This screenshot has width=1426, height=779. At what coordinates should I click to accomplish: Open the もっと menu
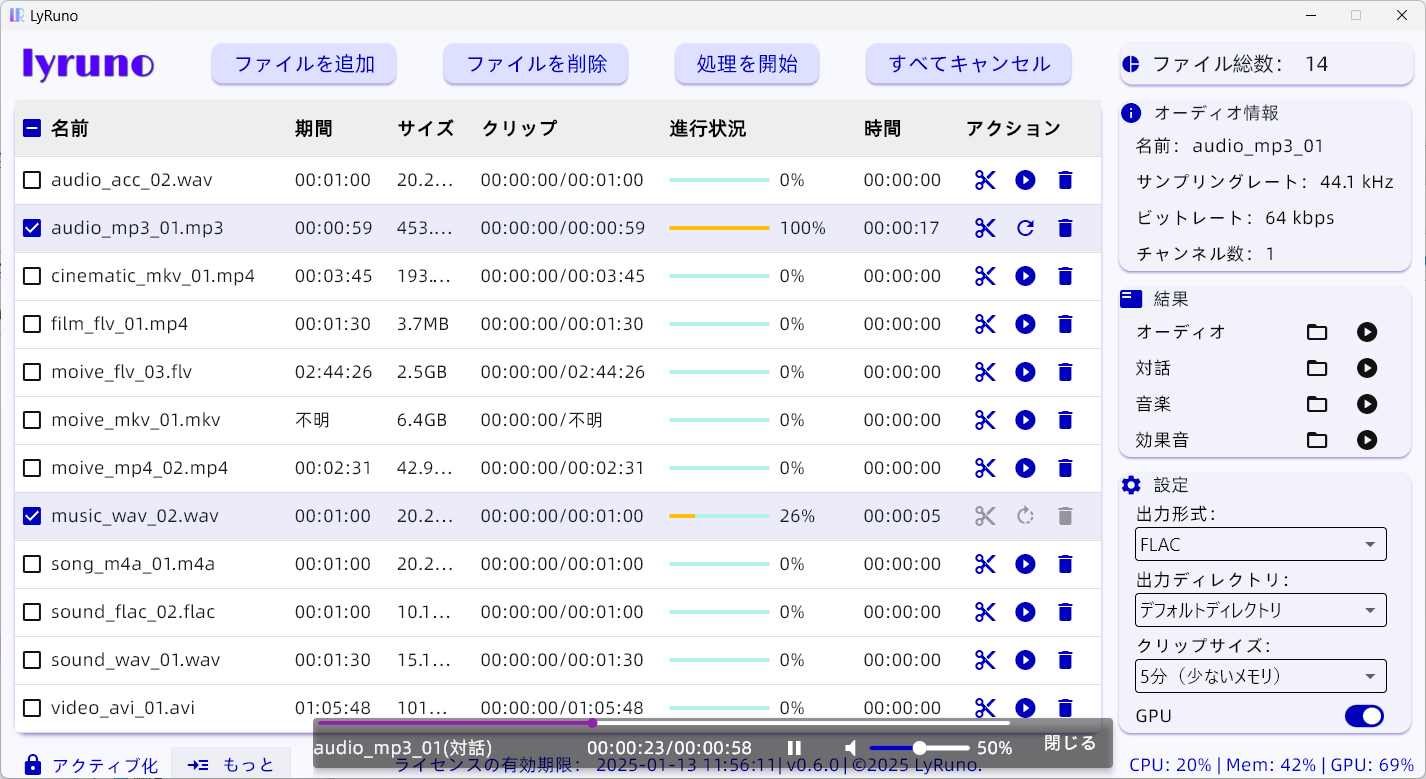tap(232, 763)
